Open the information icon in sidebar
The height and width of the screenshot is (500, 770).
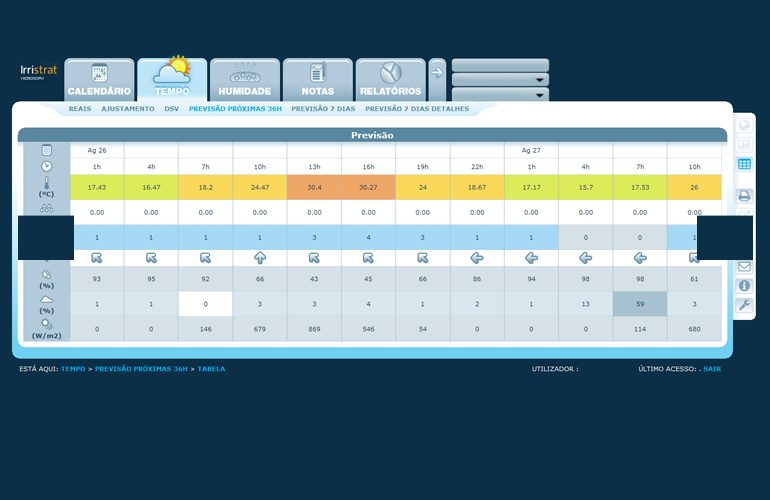pyautogui.click(x=744, y=286)
